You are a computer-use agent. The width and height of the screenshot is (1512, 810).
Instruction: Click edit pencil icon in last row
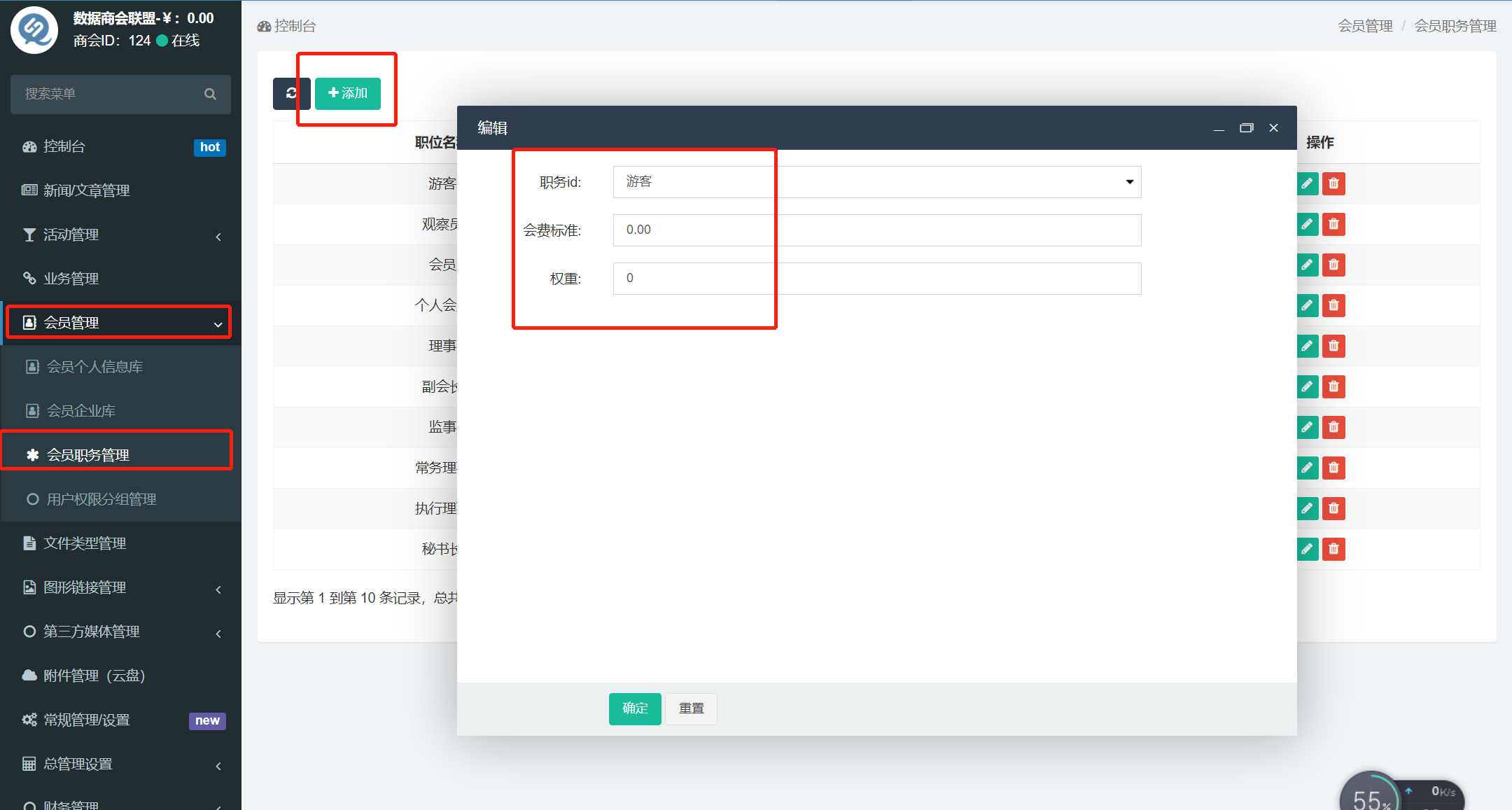click(1307, 549)
